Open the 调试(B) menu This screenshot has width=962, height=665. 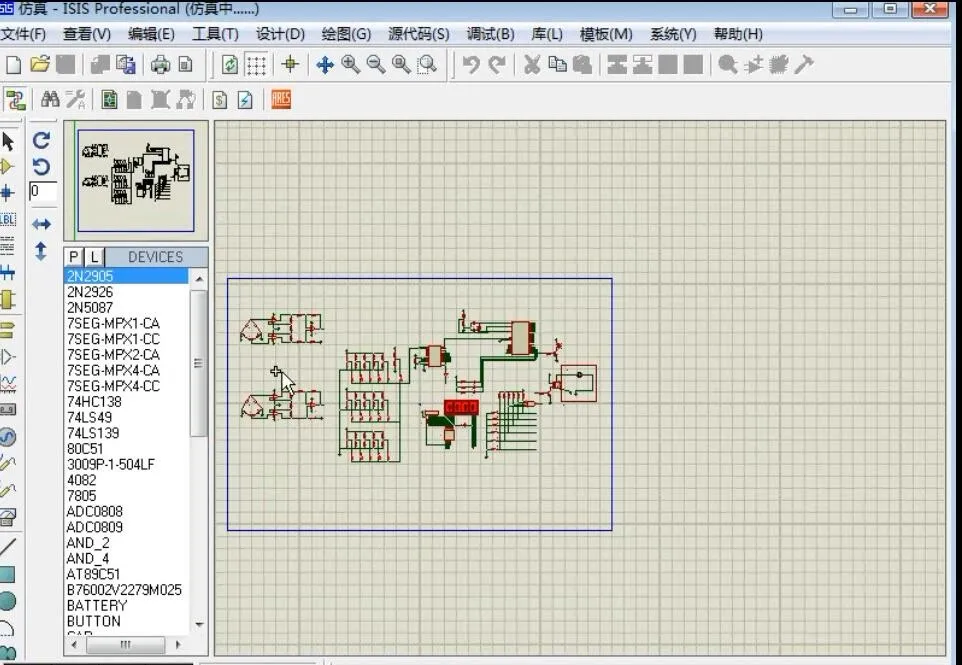[490, 34]
